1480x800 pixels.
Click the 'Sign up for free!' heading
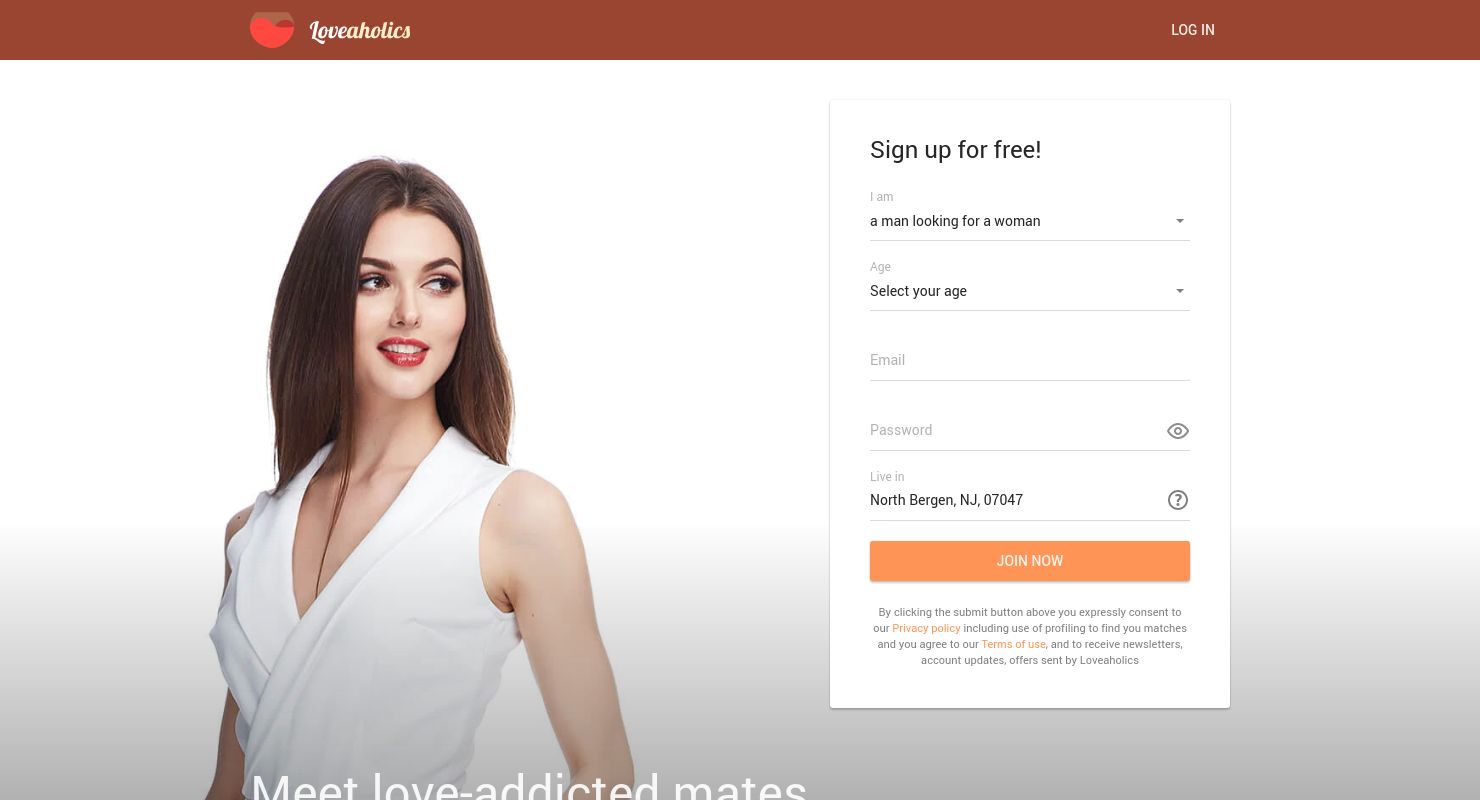[x=955, y=150]
